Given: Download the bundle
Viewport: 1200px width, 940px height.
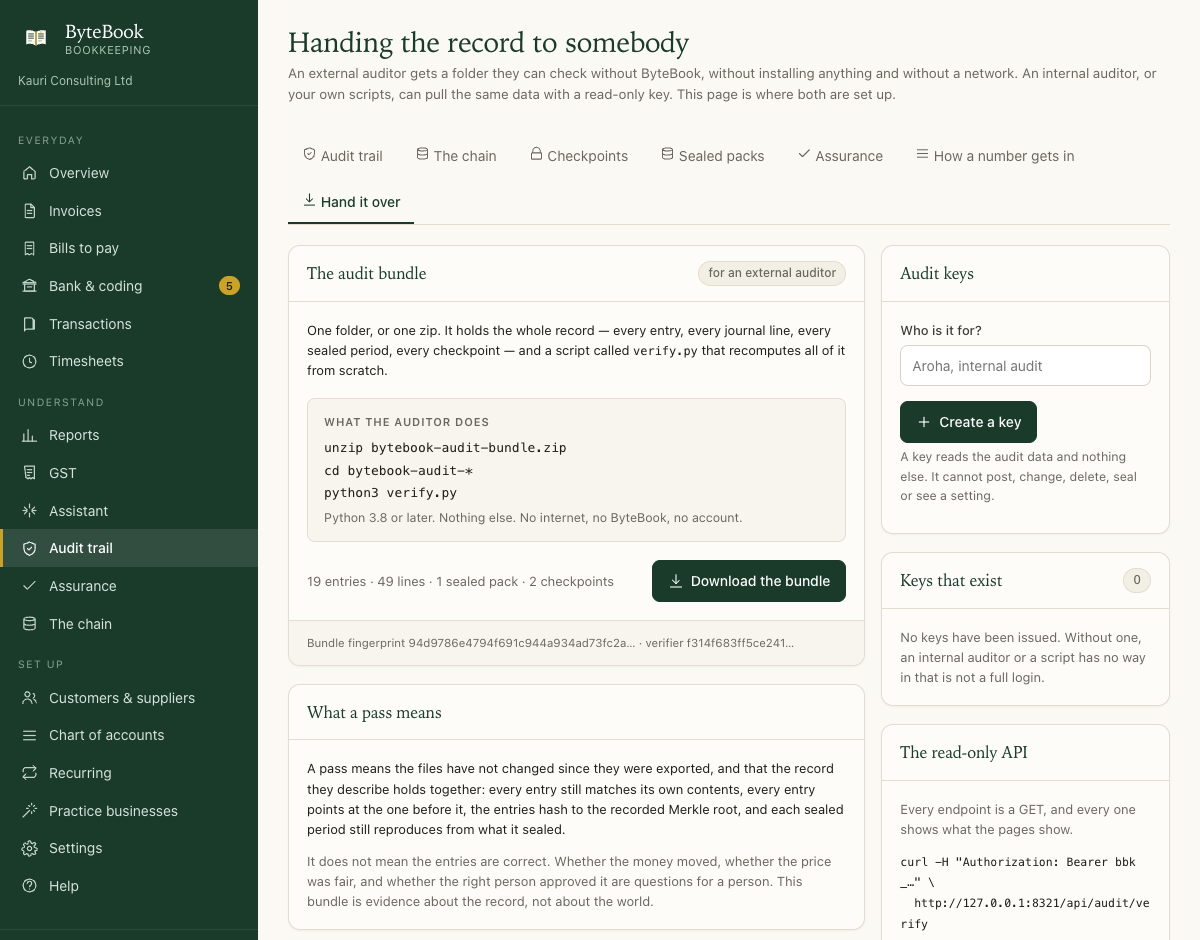Looking at the screenshot, I should point(749,581).
